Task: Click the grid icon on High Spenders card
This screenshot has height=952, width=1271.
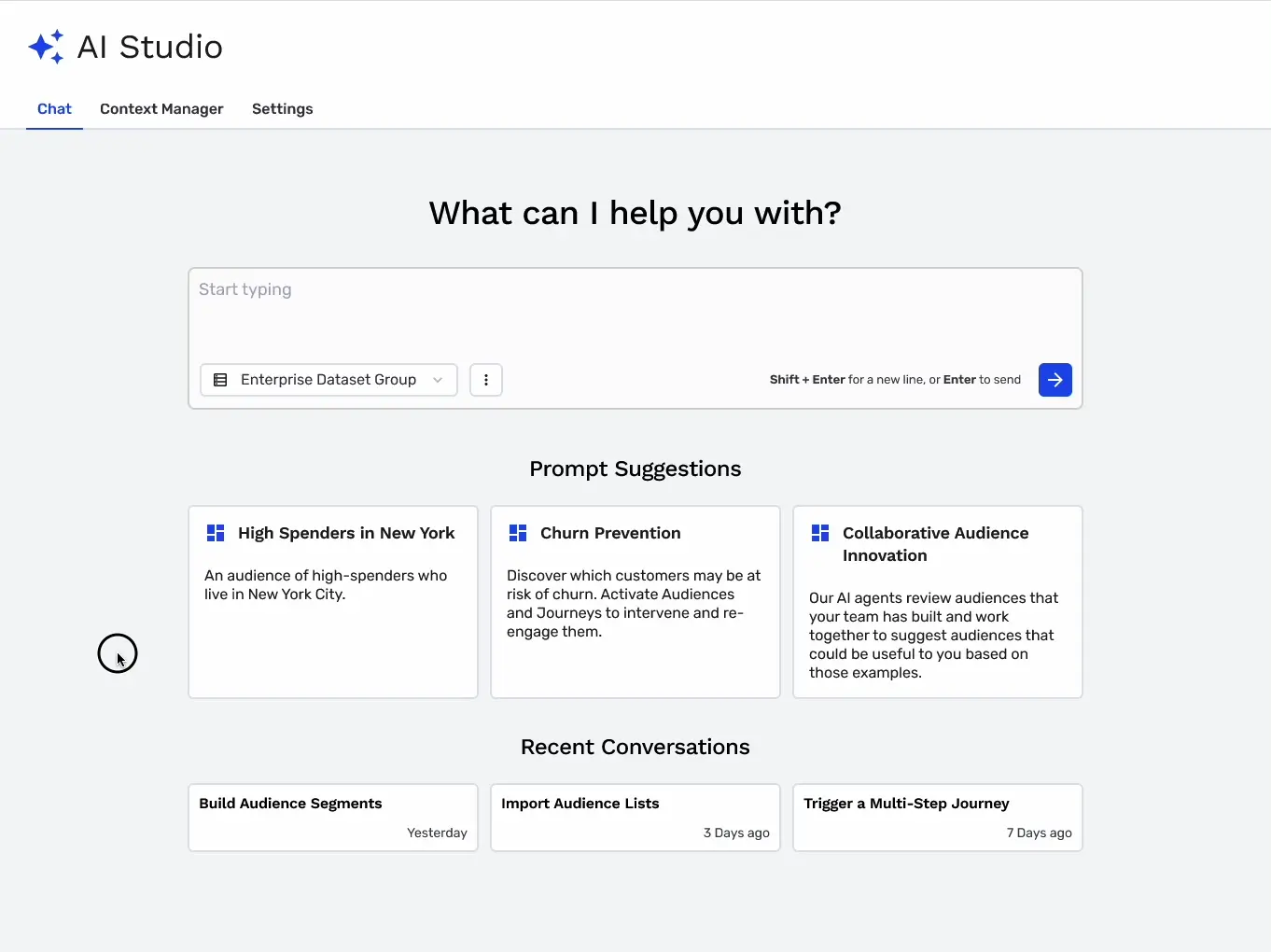Action: (216, 532)
